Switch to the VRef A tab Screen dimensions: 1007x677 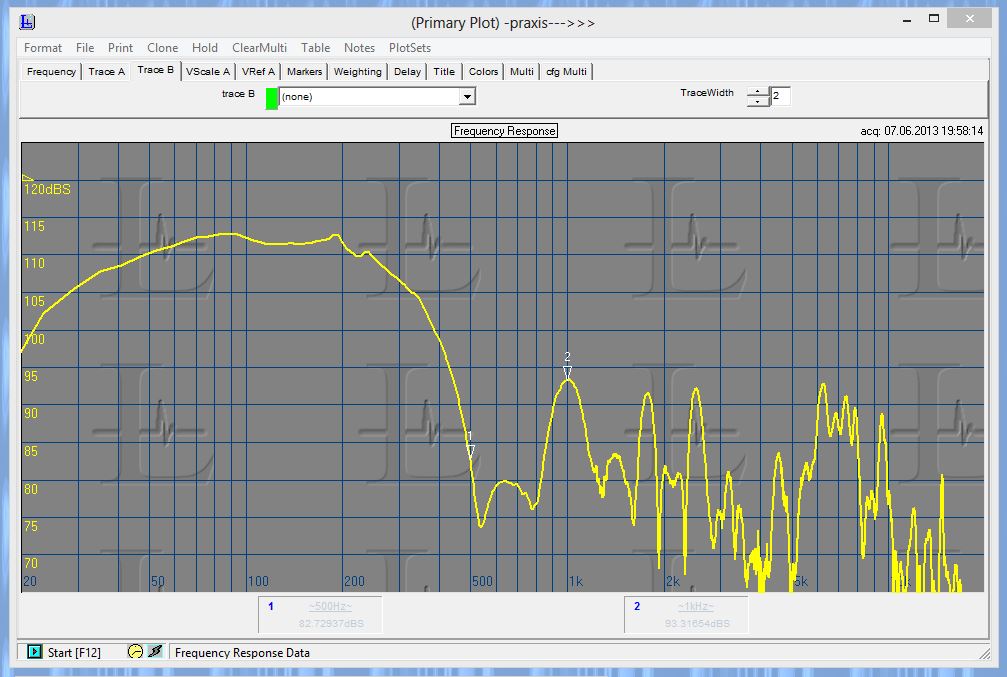(x=258, y=71)
